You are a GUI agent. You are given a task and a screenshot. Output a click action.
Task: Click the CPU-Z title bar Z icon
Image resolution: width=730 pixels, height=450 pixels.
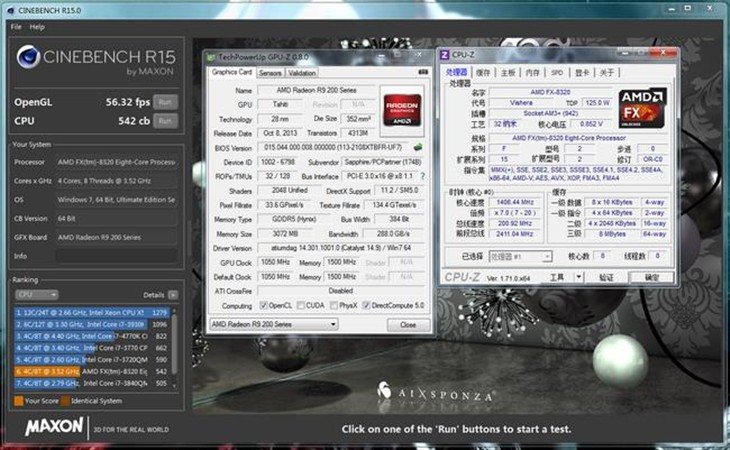445,55
